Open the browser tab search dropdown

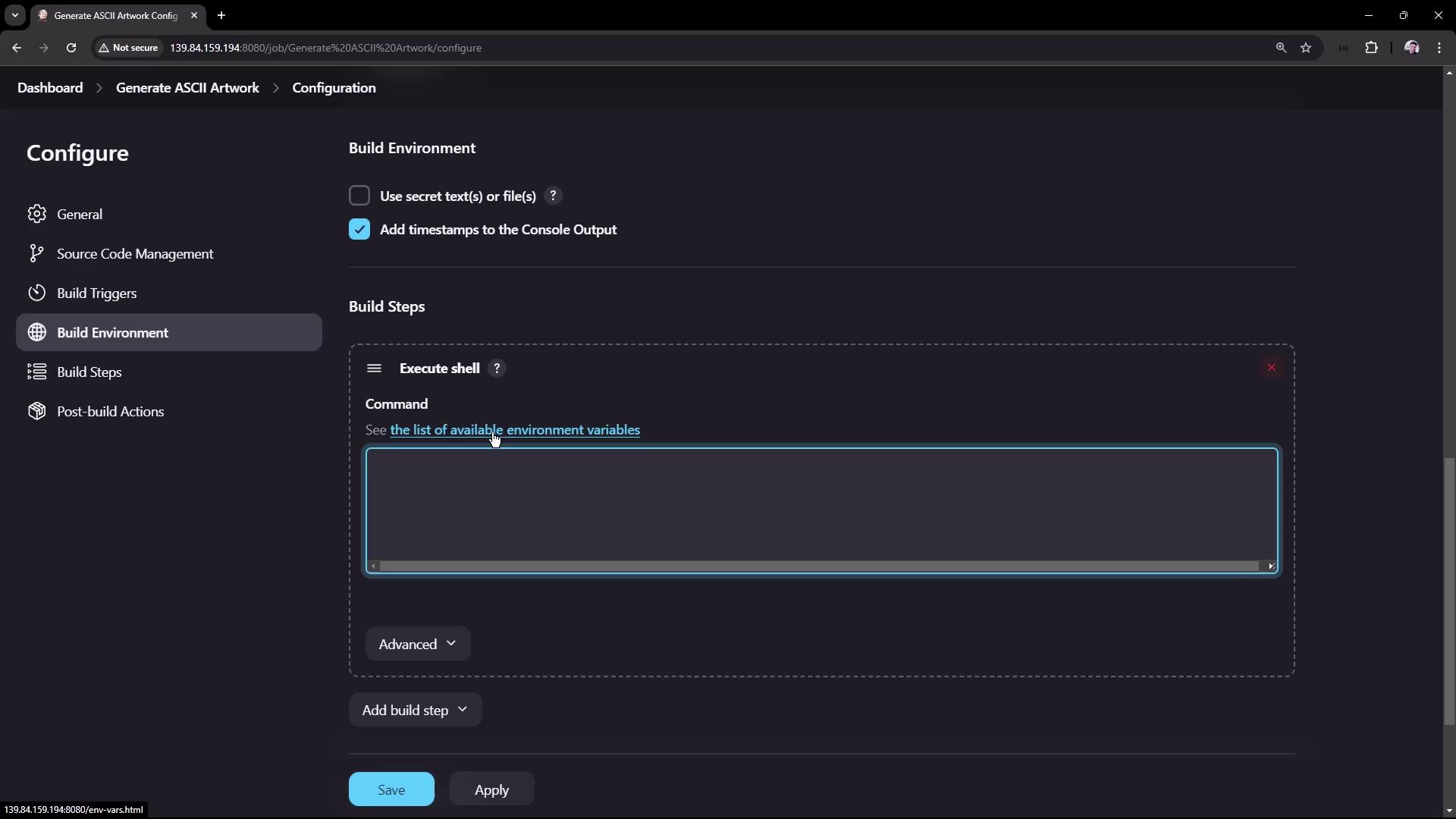point(14,15)
